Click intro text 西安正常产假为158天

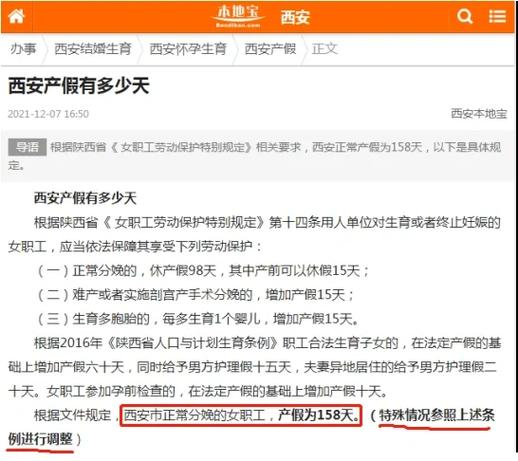(x=367, y=147)
